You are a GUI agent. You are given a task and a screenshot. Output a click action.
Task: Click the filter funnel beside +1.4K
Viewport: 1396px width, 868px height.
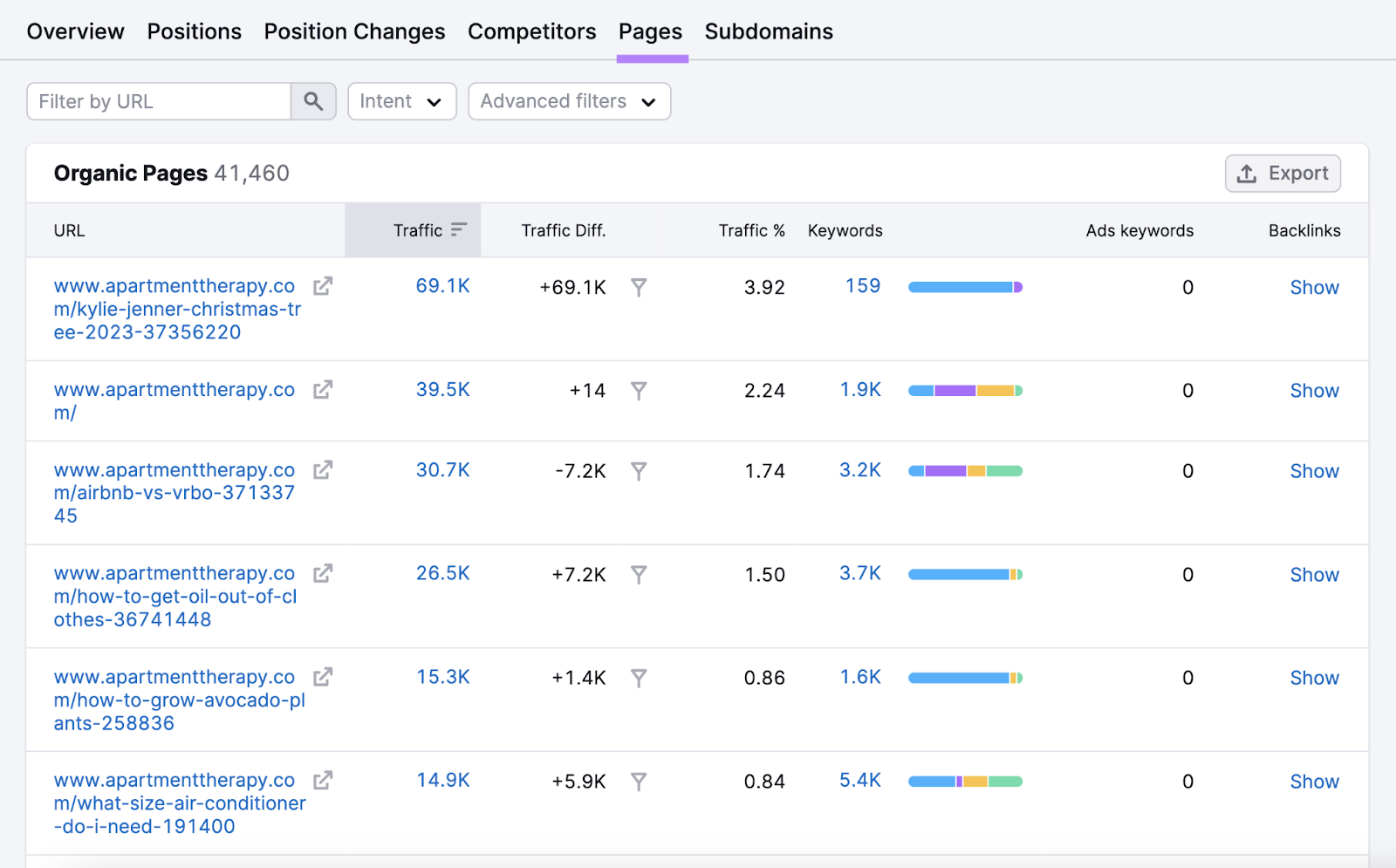point(640,678)
